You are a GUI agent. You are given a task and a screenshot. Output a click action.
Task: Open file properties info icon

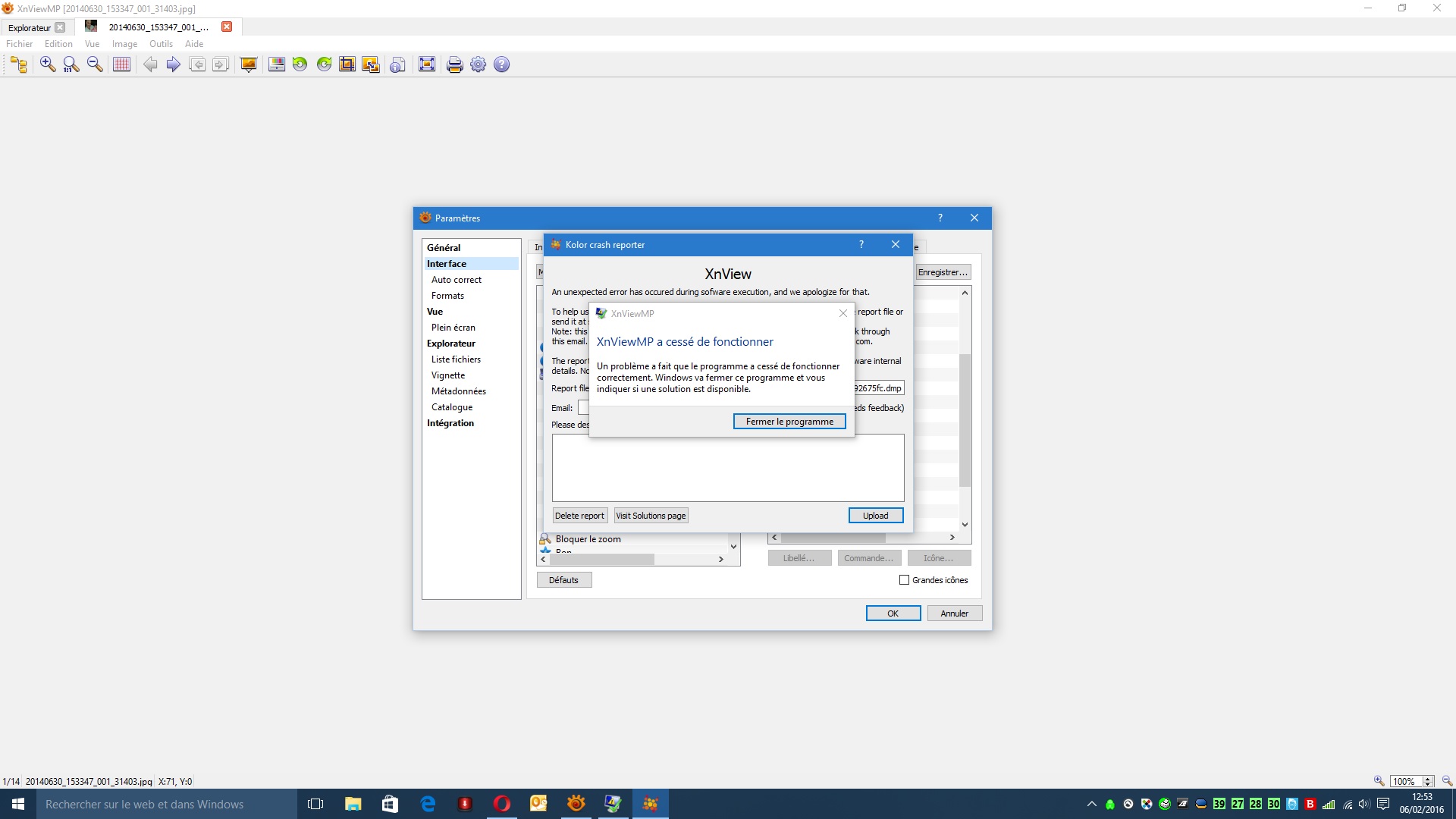point(397,64)
